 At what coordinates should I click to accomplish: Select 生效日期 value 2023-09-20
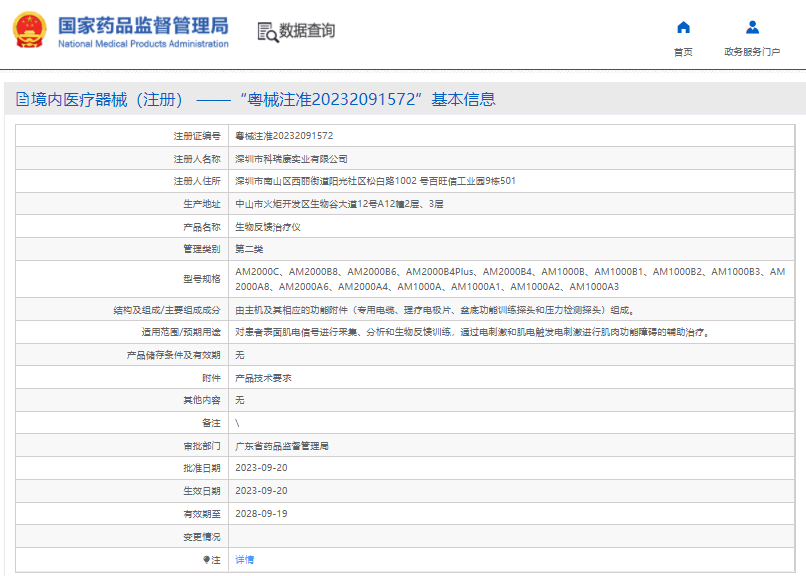point(261,491)
